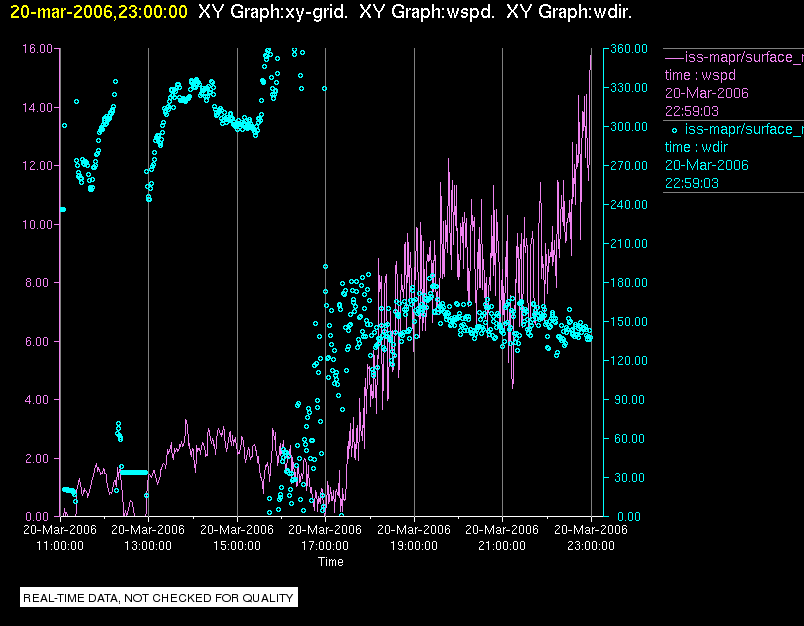Click the 'XY Graph:wspd.' title text
This screenshot has height=626, width=804.
(x=427, y=12)
